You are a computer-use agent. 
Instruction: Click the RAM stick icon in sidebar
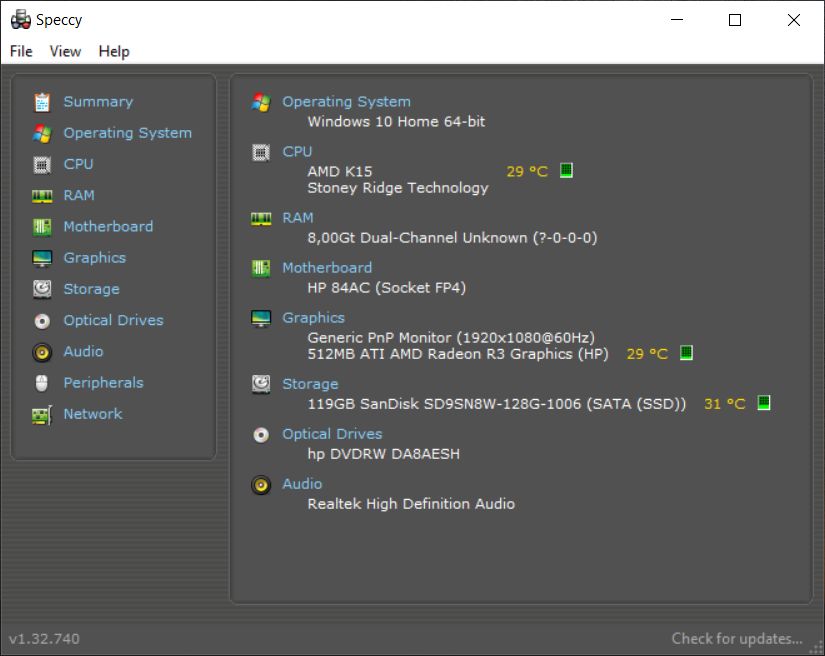click(42, 196)
